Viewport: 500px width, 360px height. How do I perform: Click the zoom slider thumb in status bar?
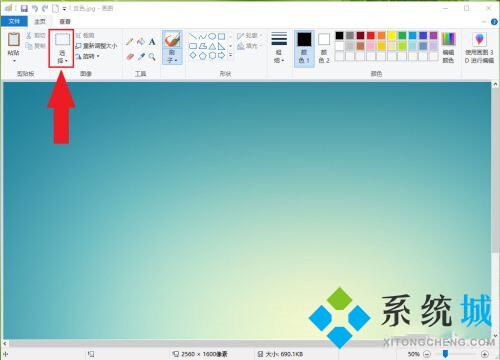coord(445,353)
